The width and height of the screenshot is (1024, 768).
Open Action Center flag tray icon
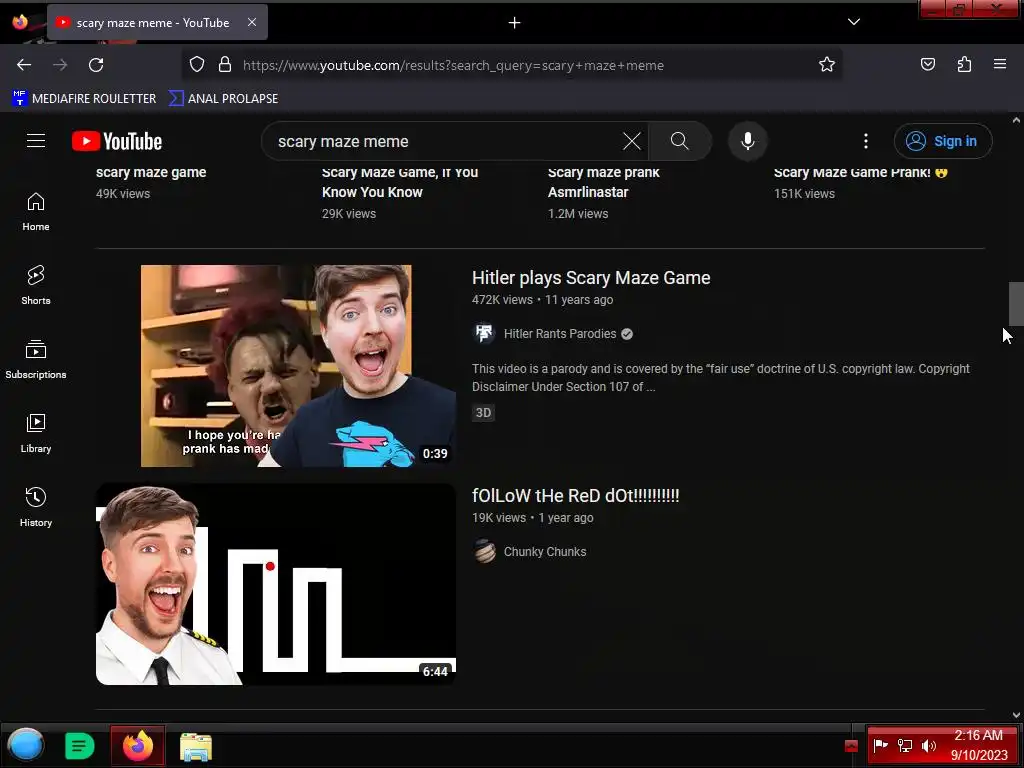(x=880, y=745)
